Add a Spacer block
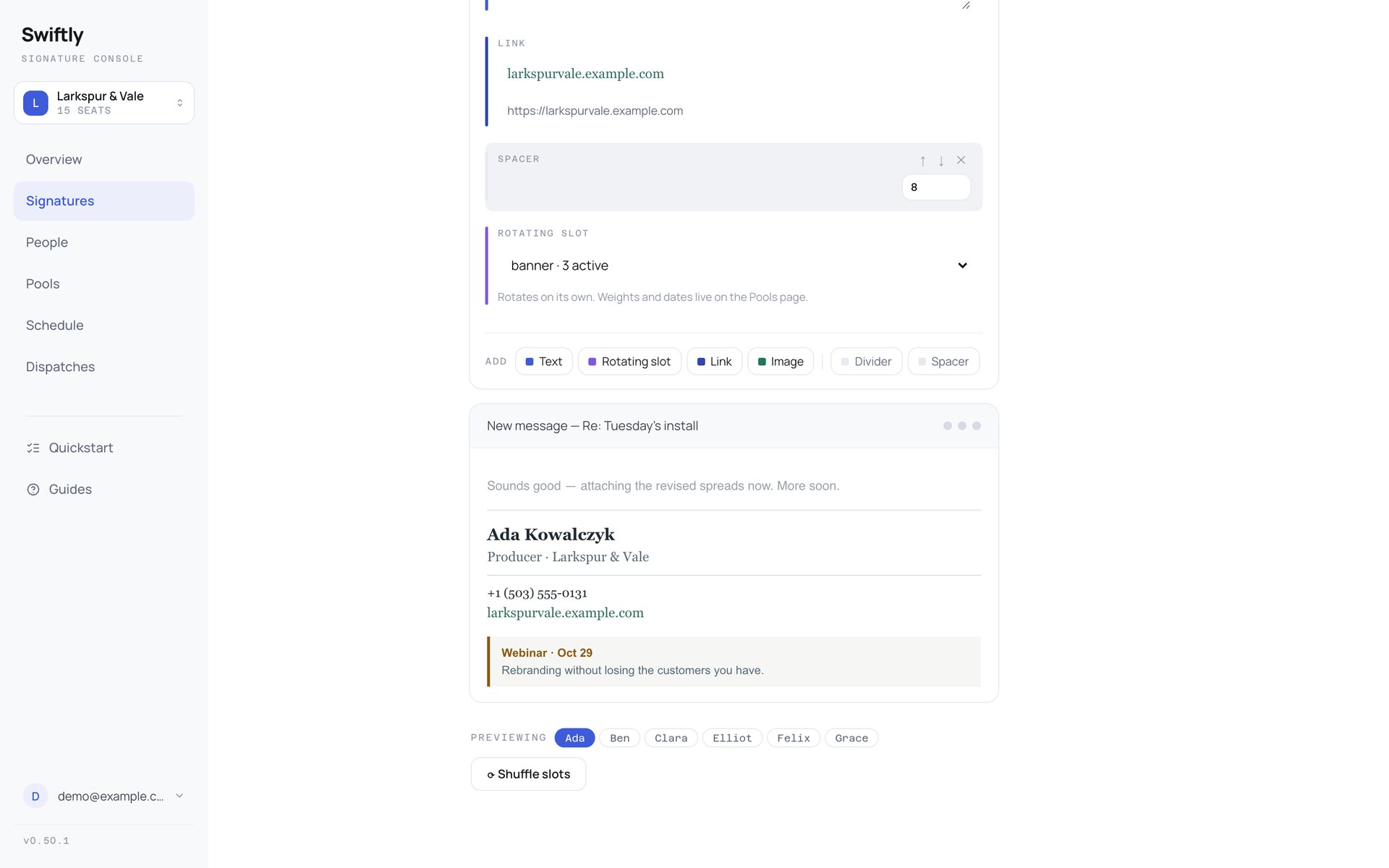1389x868 pixels. click(x=943, y=361)
